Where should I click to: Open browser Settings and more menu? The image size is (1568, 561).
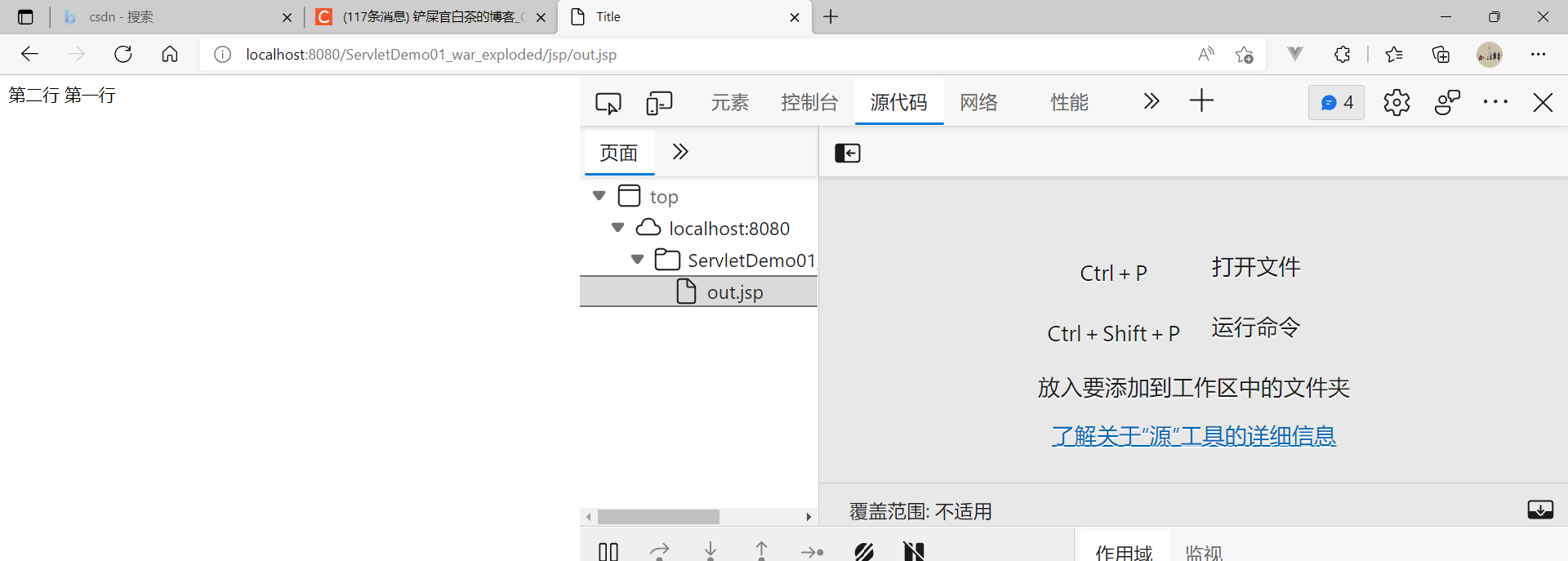(1539, 54)
